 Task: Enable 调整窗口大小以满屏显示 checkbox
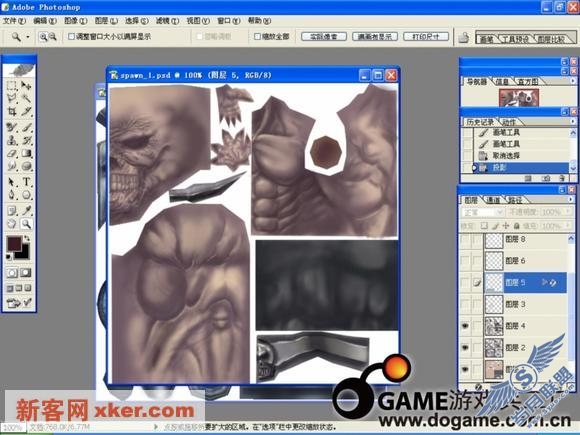pos(71,36)
